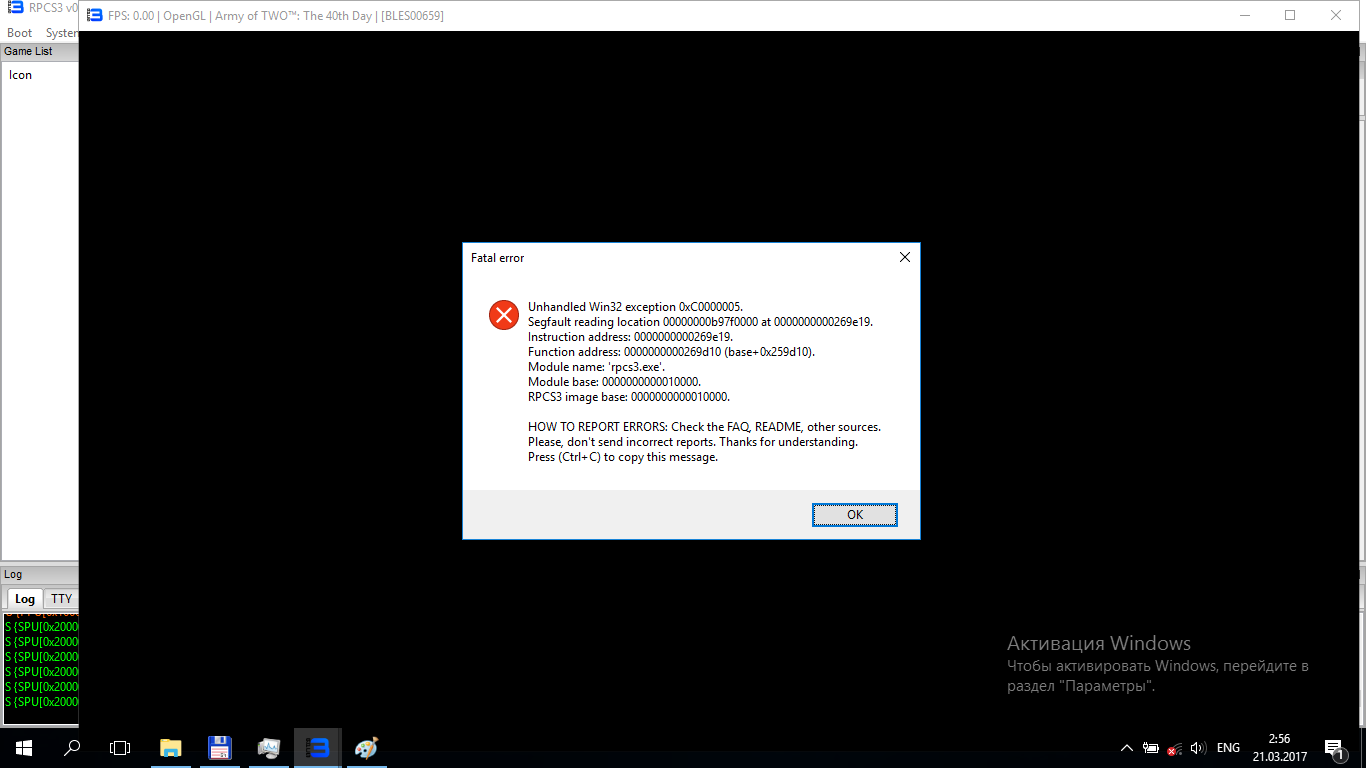Click the 'RPCS3 image base' line
1366x768 pixels.
tap(629, 397)
